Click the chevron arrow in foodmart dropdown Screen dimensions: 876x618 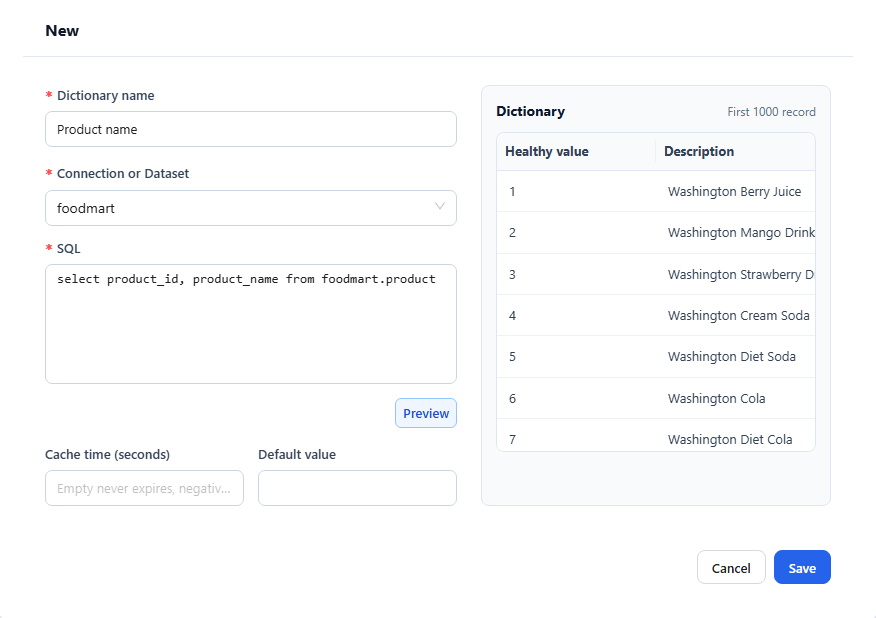point(440,206)
